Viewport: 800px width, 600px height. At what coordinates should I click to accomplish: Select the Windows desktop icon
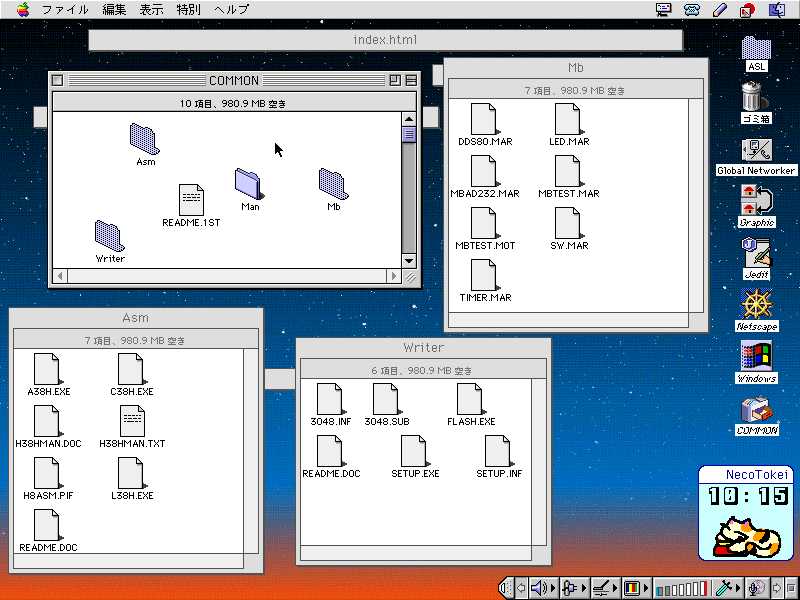pyautogui.click(x=757, y=356)
